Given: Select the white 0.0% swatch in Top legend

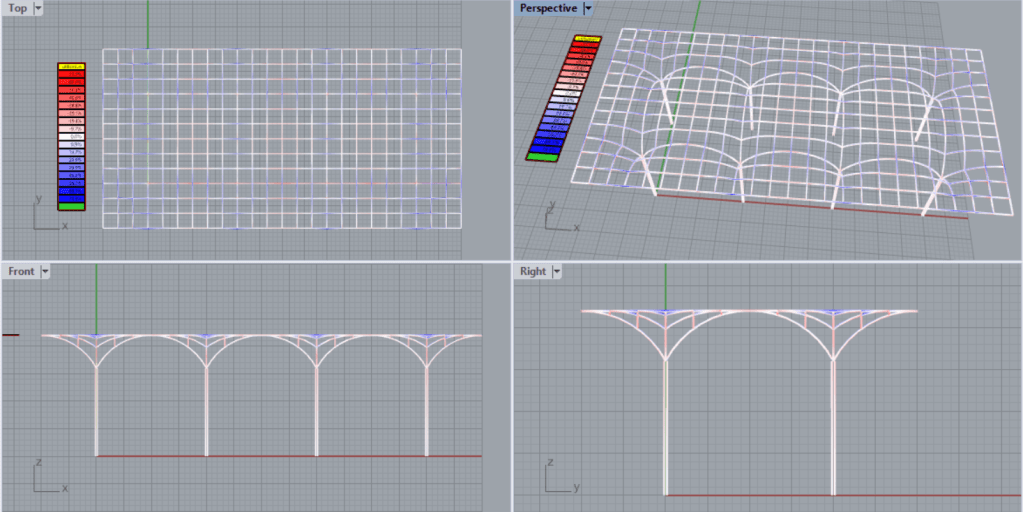Looking at the screenshot, I should [x=71, y=136].
